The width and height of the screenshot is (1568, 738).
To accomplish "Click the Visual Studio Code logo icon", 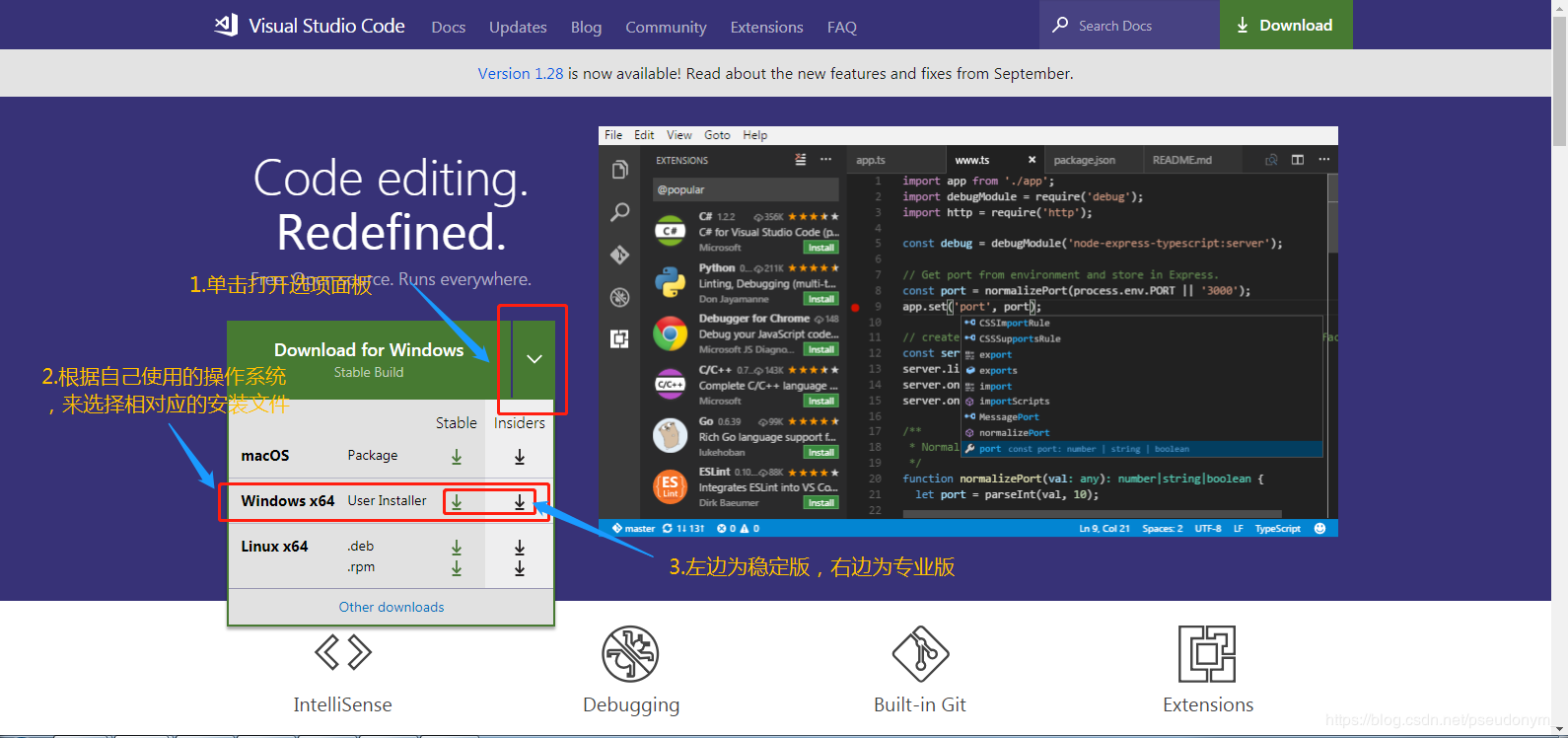I will 226,25.
